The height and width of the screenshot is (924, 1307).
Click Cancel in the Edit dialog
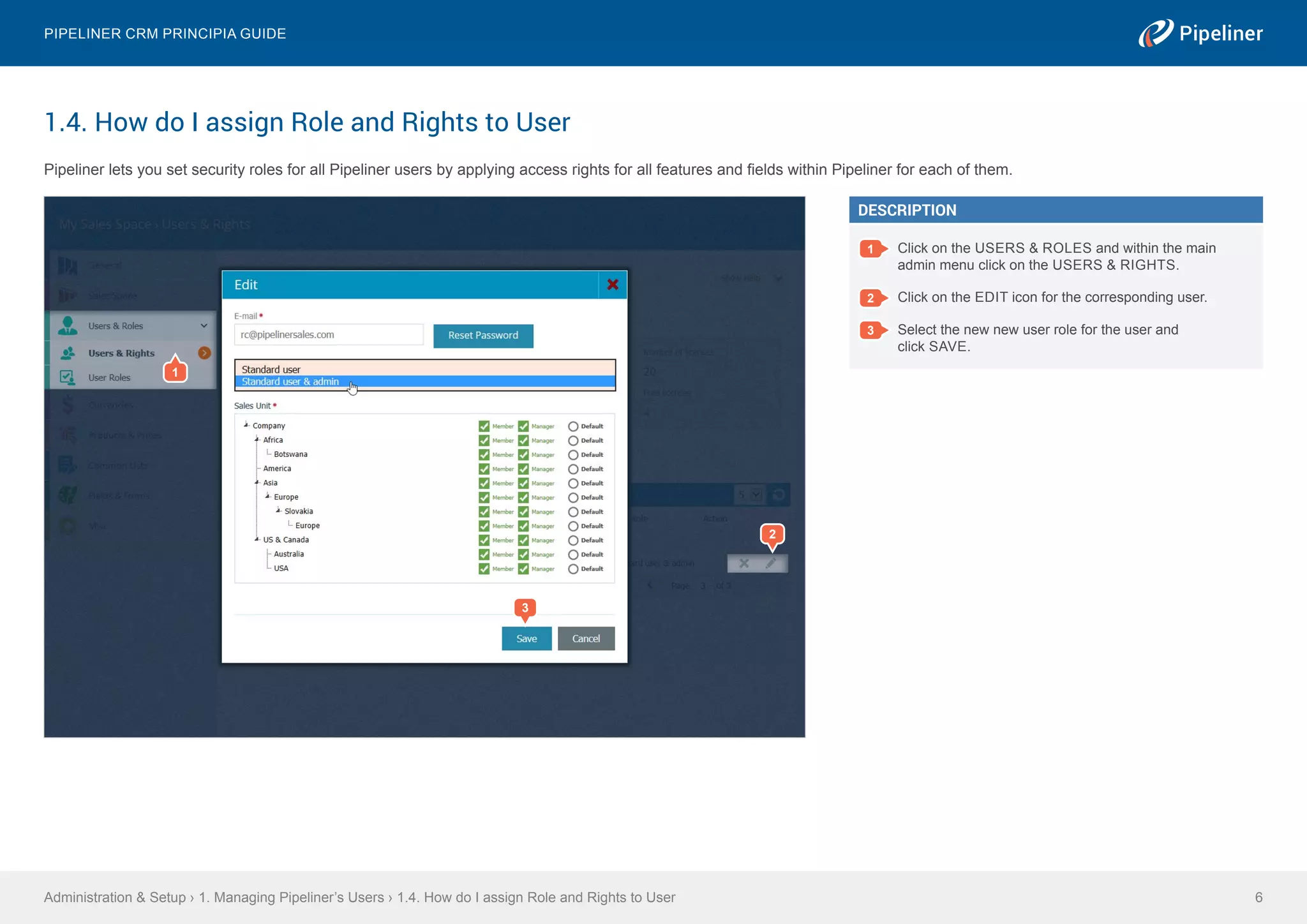(x=586, y=639)
